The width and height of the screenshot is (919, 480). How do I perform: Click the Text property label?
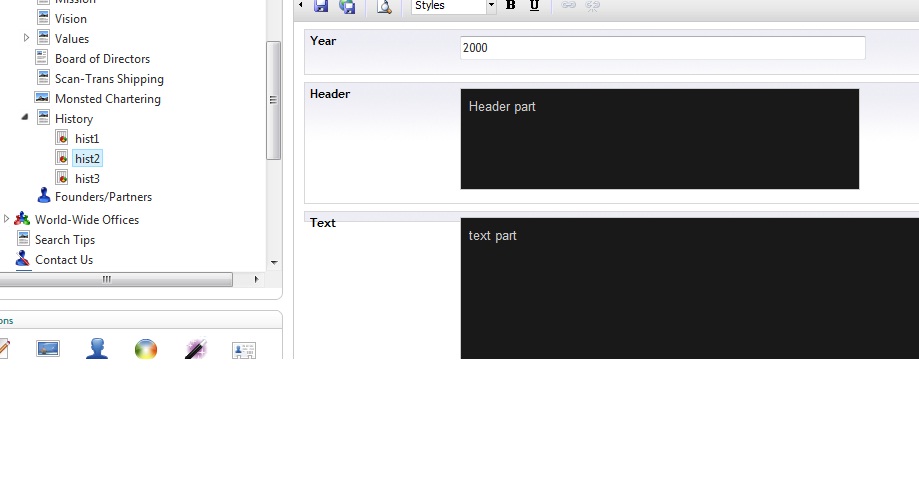click(x=323, y=223)
